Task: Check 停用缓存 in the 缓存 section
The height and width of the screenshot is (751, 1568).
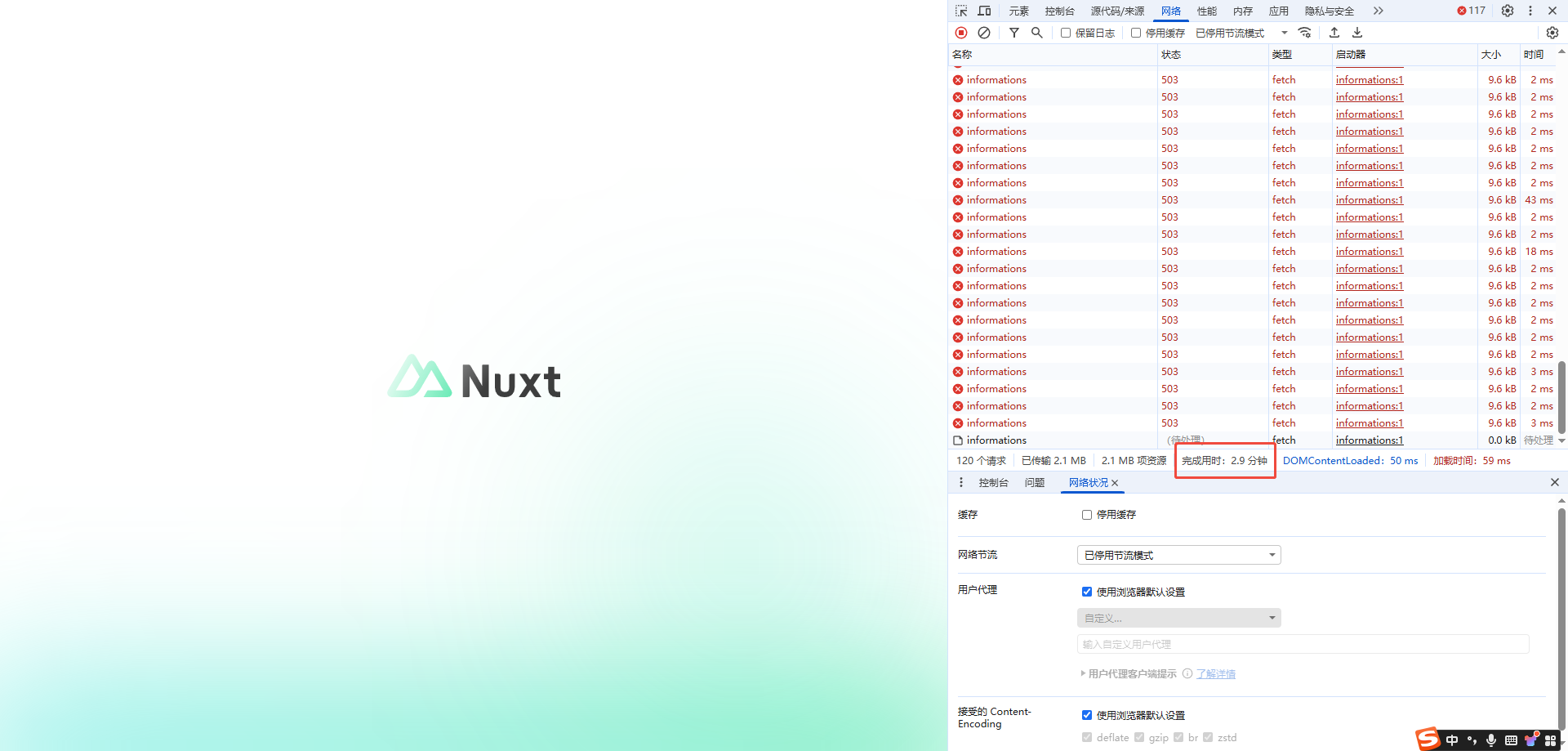Action: (x=1087, y=515)
